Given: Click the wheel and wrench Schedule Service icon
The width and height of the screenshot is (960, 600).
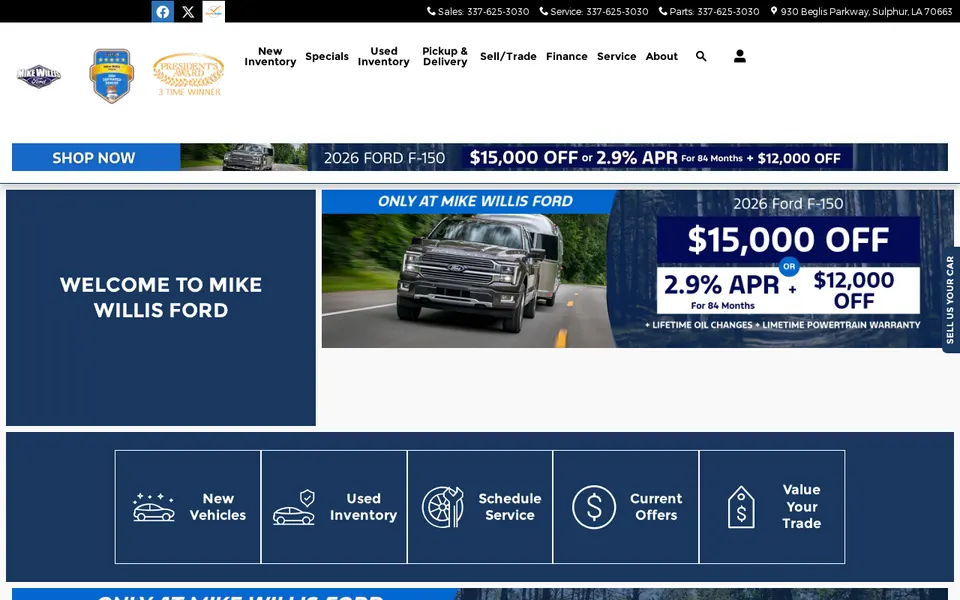Looking at the screenshot, I should [x=443, y=507].
